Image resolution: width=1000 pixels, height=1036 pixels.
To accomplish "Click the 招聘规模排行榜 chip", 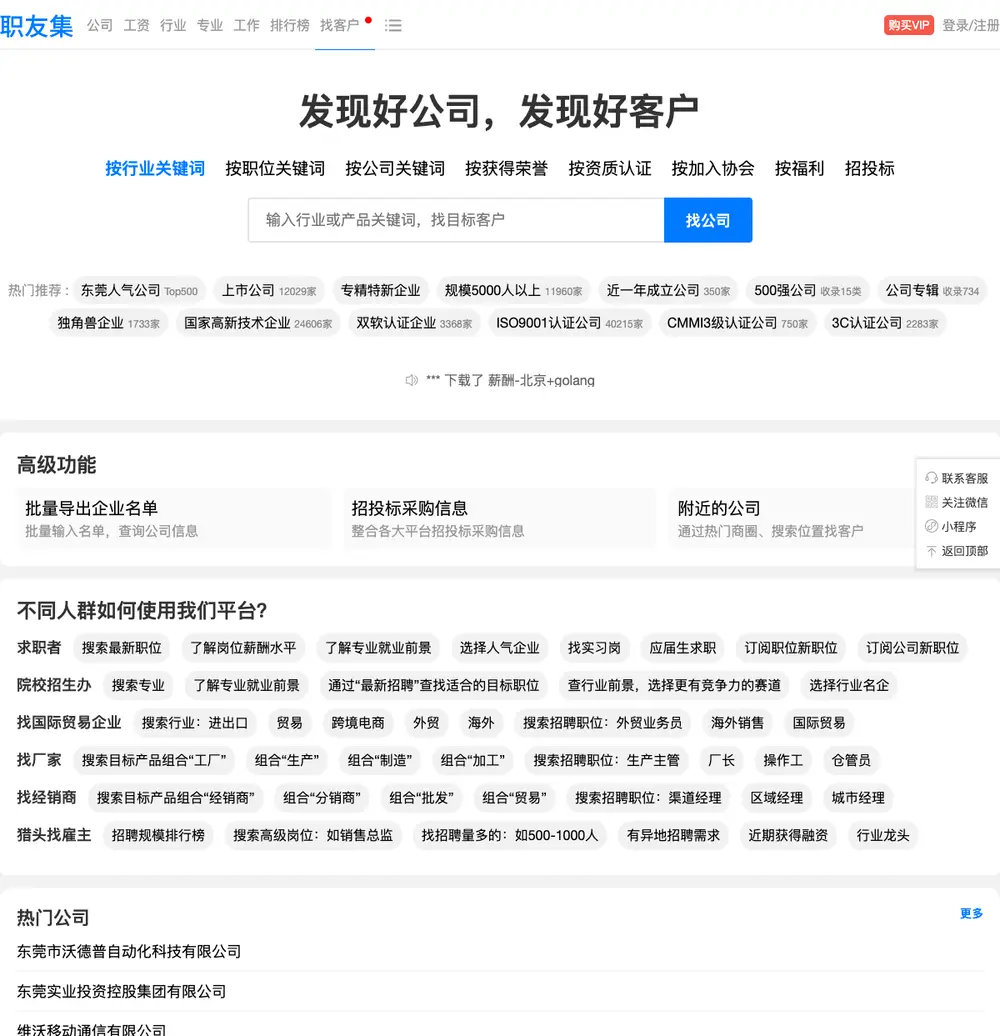I will [x=158, y=835].
